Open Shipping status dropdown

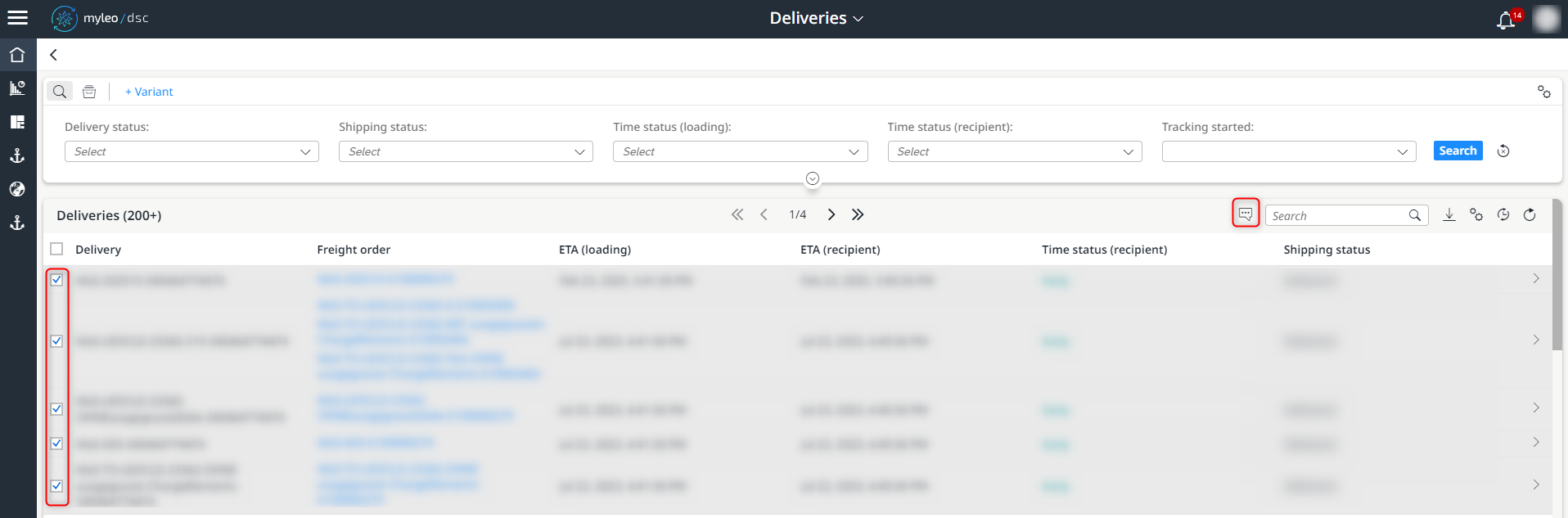(x=466, y=151)
